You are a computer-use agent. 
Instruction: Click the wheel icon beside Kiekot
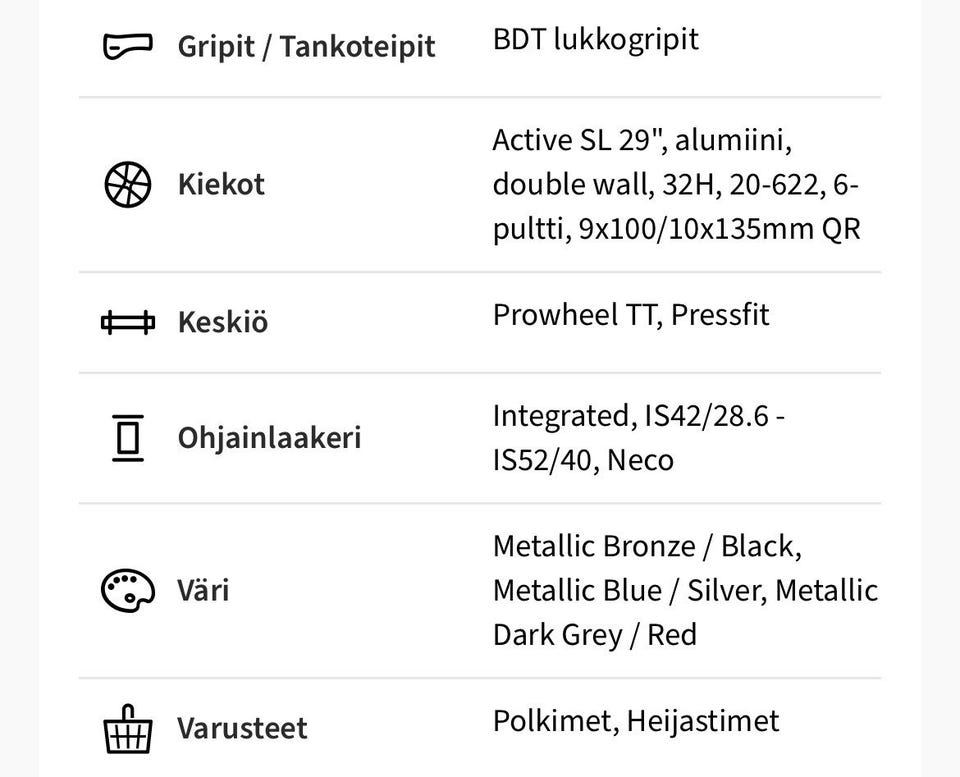click(x=128, y=184)
